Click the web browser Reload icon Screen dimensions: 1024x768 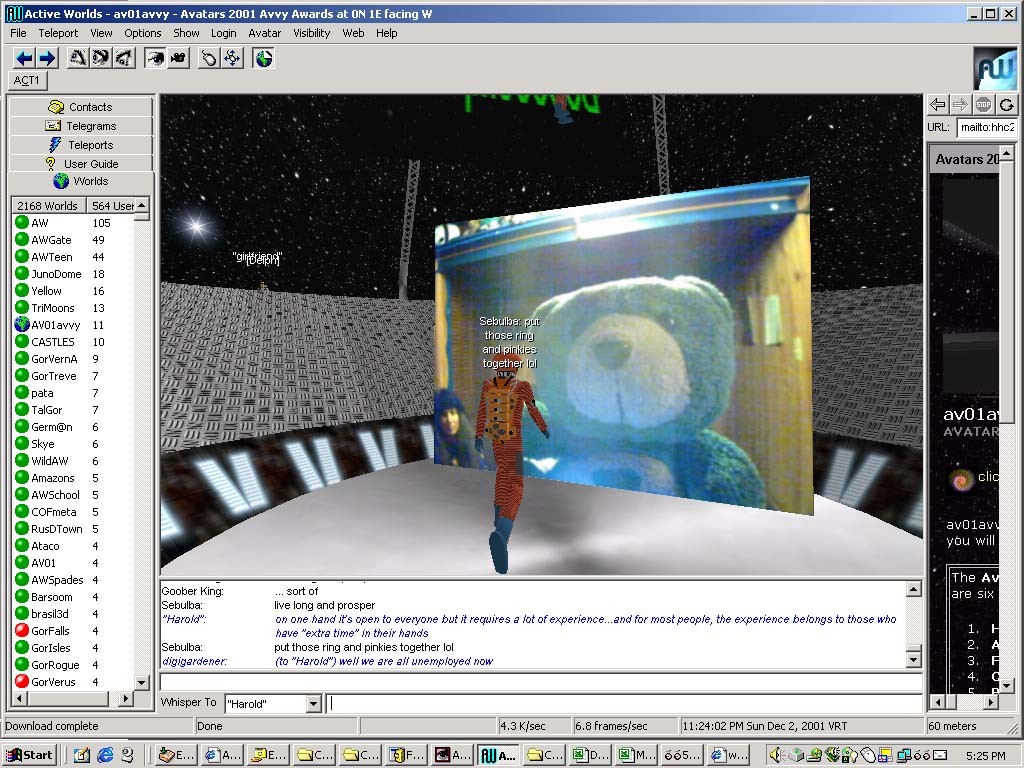click(1006, 104)
